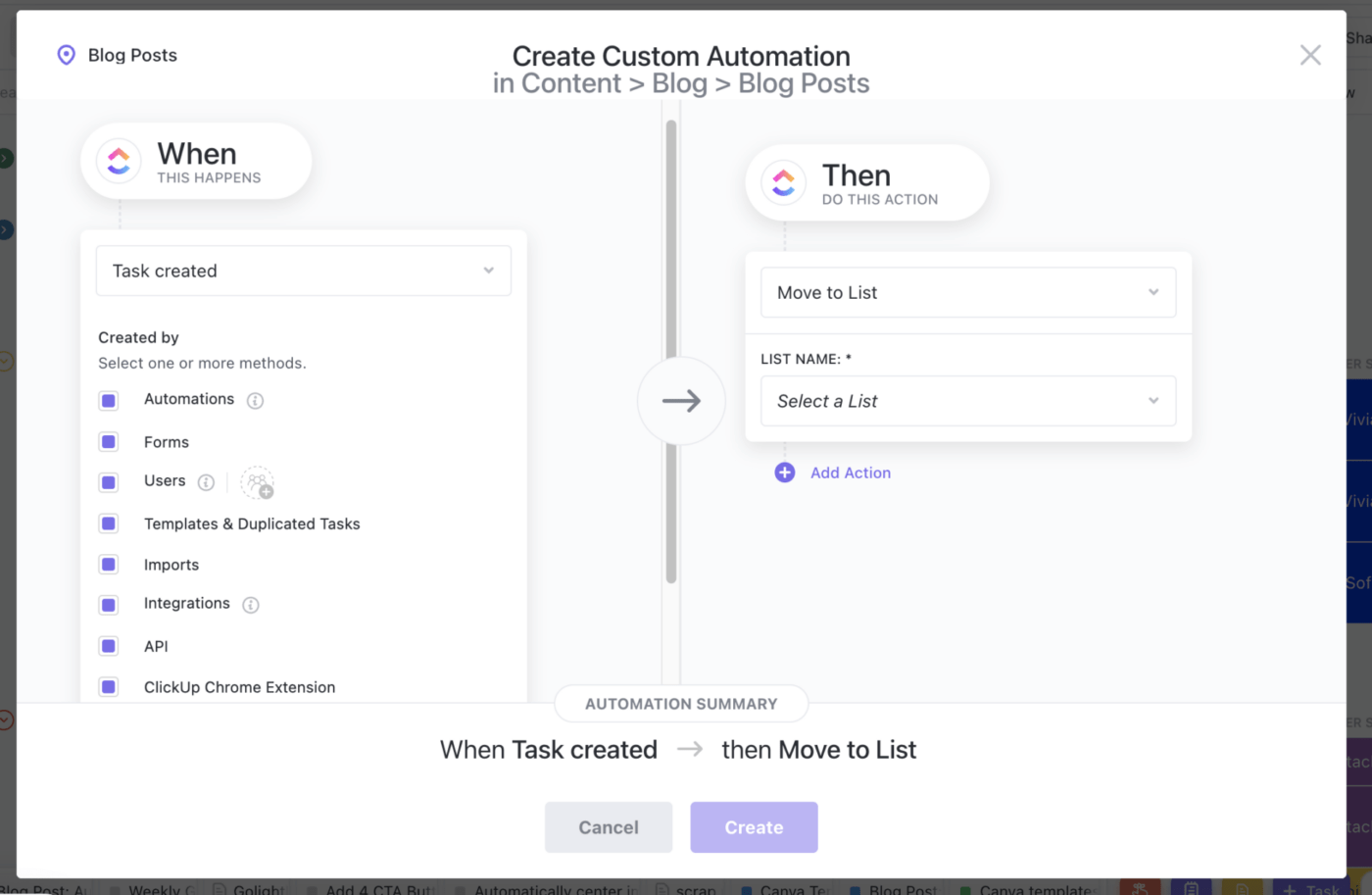The width and height of the screenshot is (1372, 895).
Task: Click the ClickUp logo in the When header
Action: tap(119, 162)
